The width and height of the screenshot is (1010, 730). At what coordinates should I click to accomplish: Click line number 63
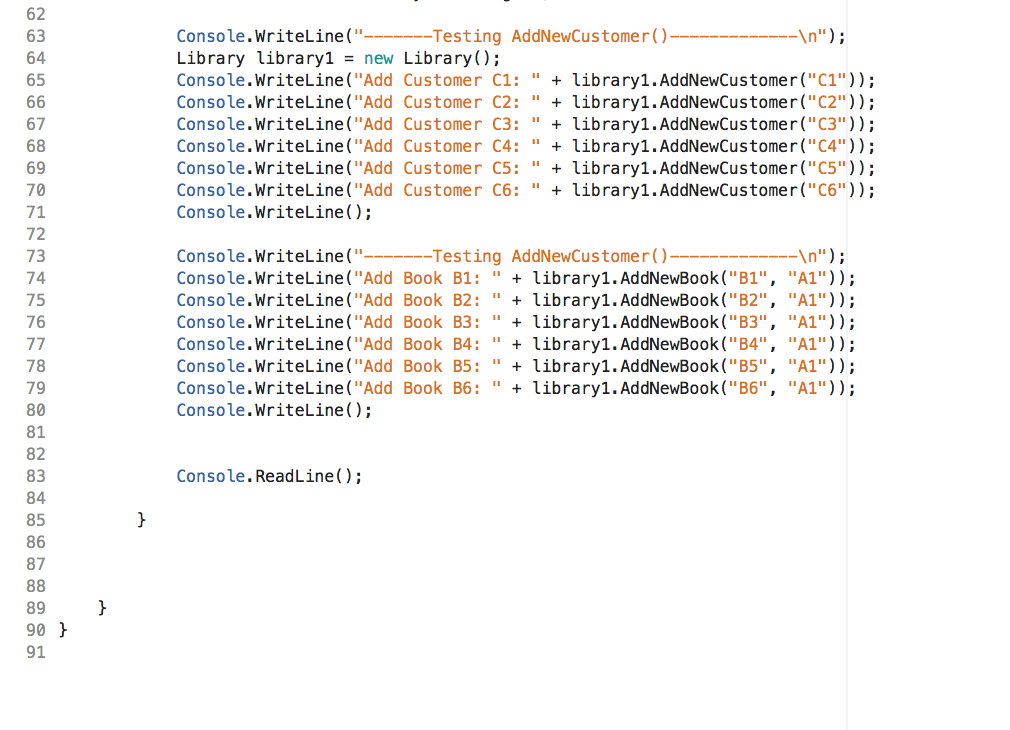[x=36, y=36]
